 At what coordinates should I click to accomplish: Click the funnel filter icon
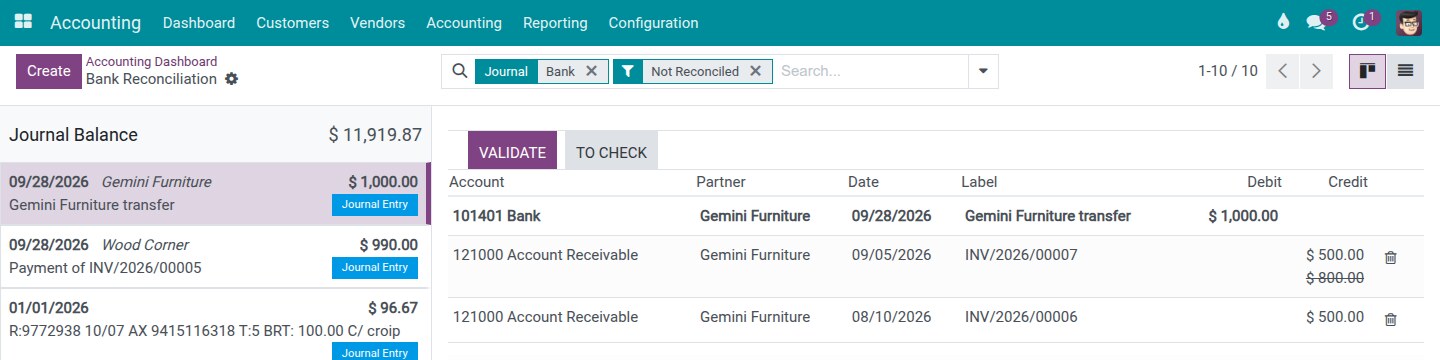(627, 71)
